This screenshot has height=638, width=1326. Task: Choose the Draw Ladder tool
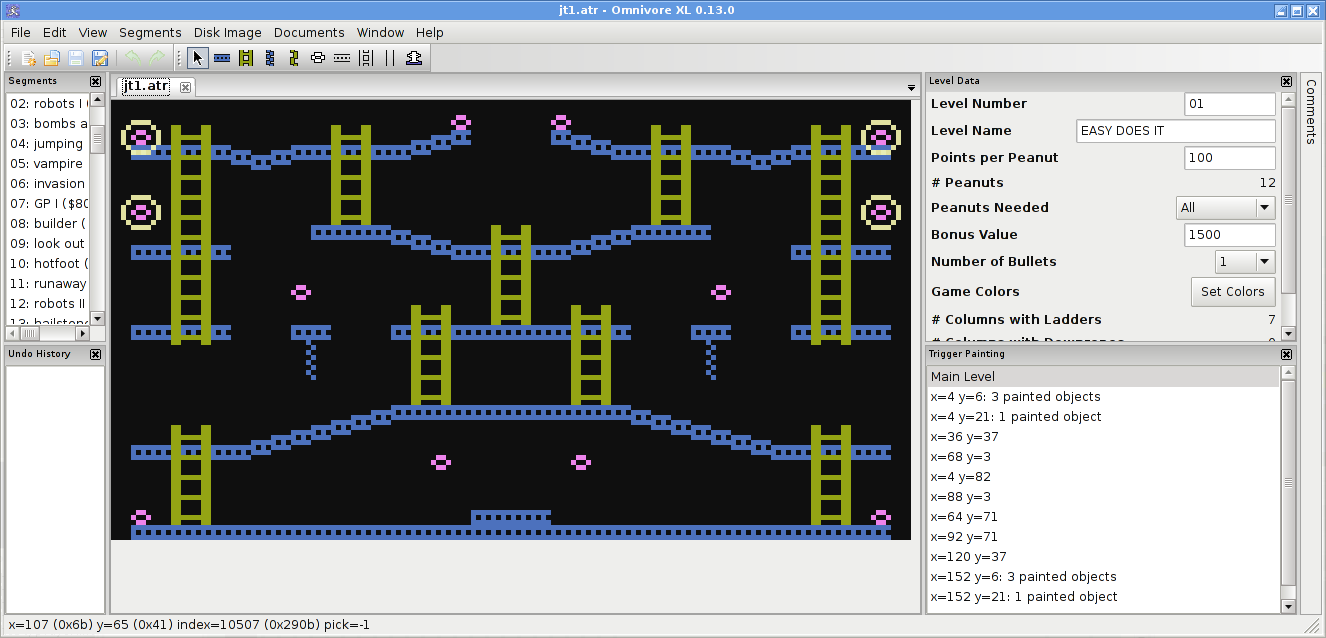click(x=246, y=58)
